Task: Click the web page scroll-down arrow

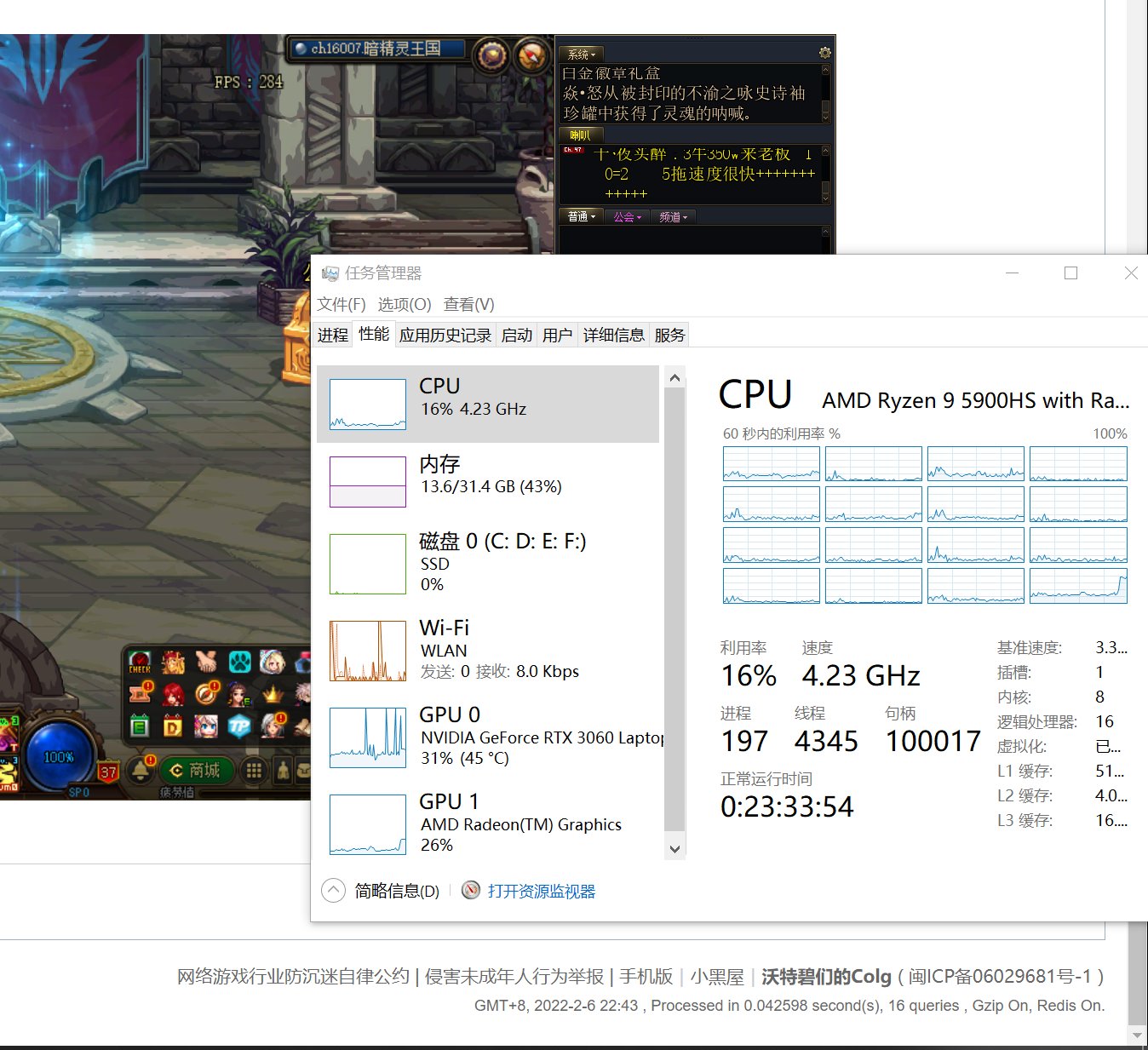Action: pos(1137,1035)
